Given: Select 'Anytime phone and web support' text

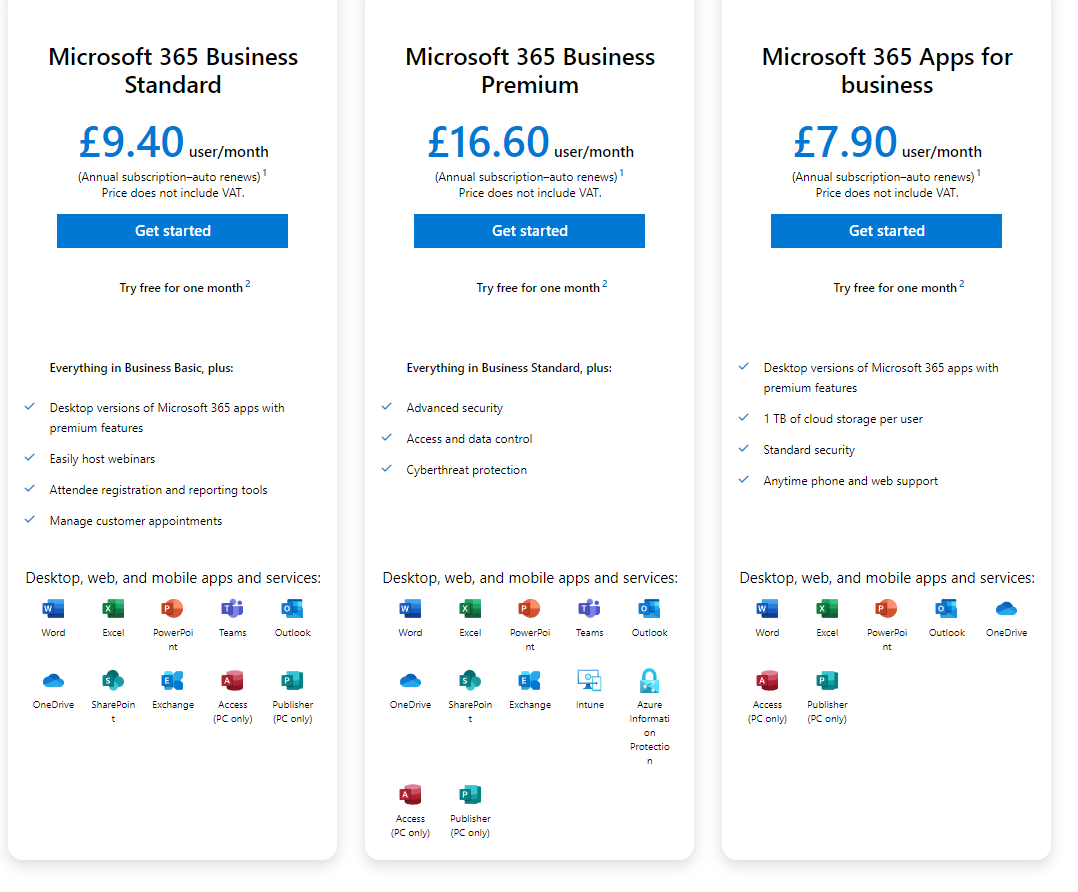Looking at the screenshot, I should click(850, 481).
